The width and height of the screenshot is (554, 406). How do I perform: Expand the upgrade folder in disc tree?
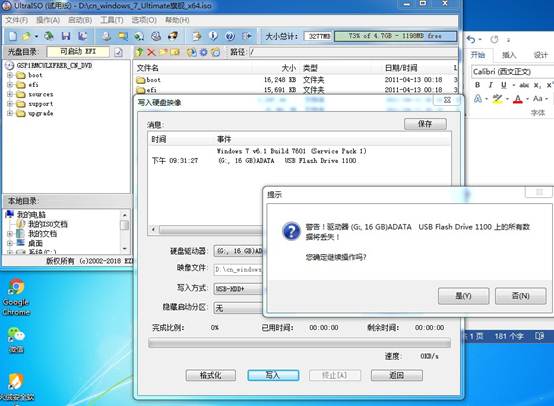[10, 113]
